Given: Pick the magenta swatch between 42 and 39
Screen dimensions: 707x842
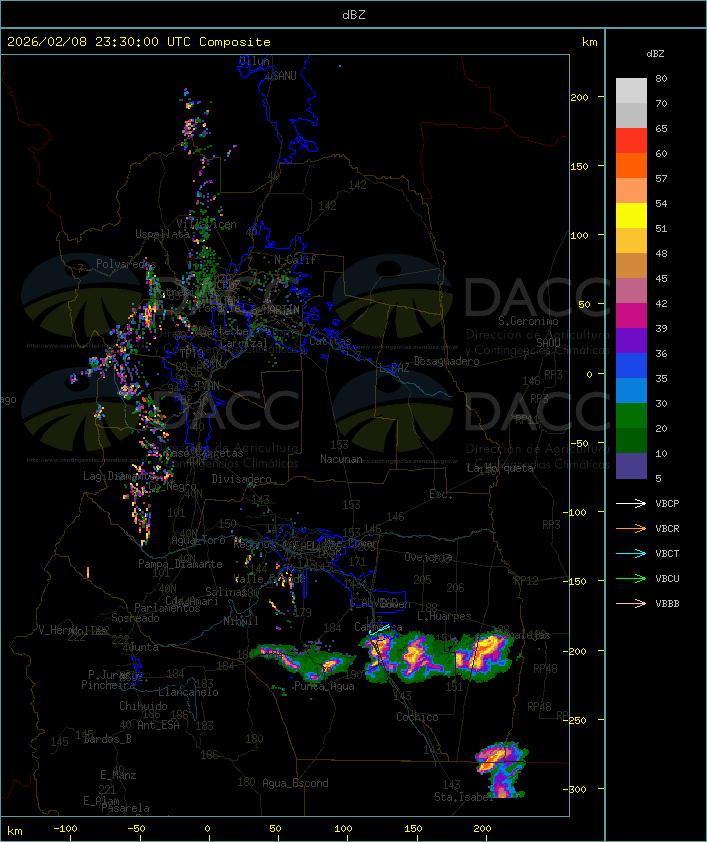Looking at the screenshot, I should coord(631,315).
